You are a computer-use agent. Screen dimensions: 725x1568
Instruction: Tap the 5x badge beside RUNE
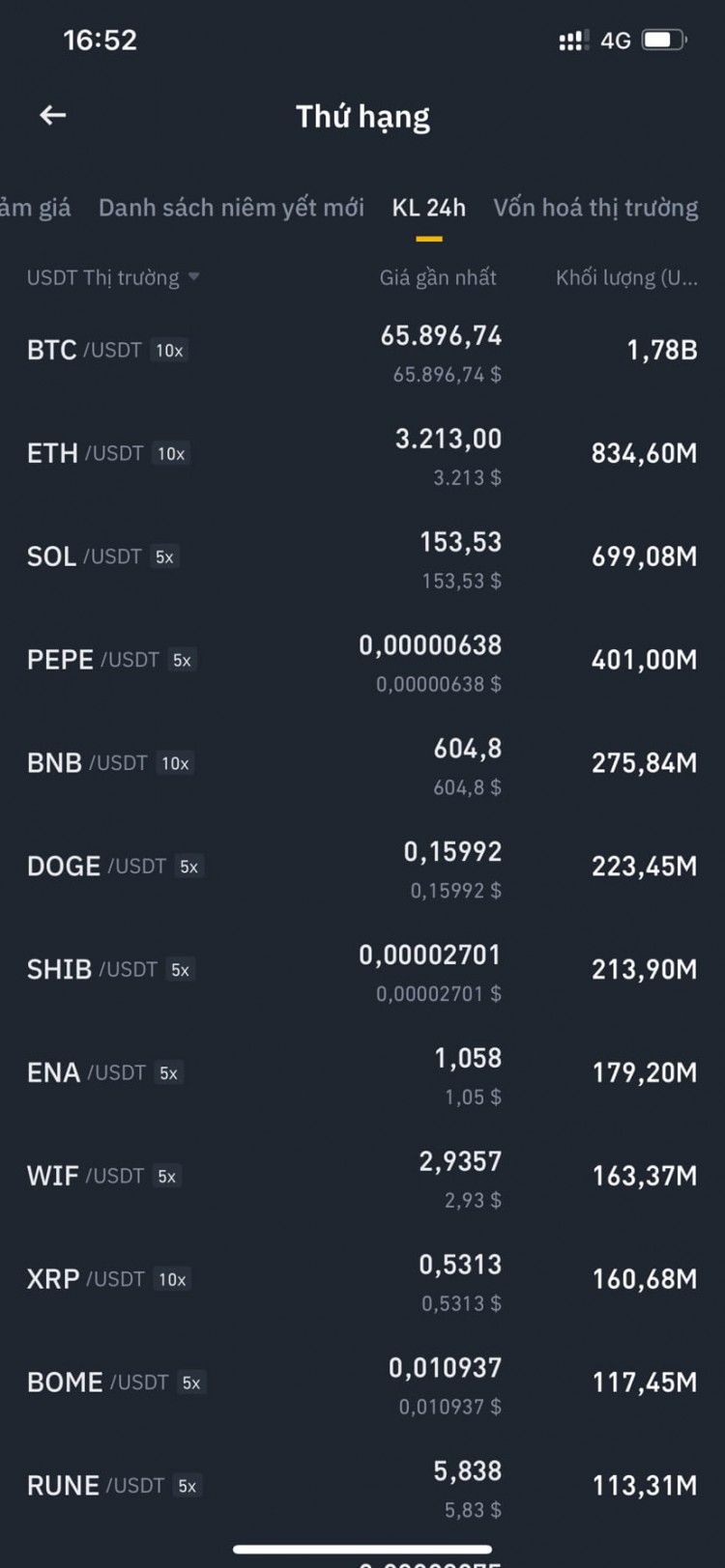click(x=187, y=1486)
